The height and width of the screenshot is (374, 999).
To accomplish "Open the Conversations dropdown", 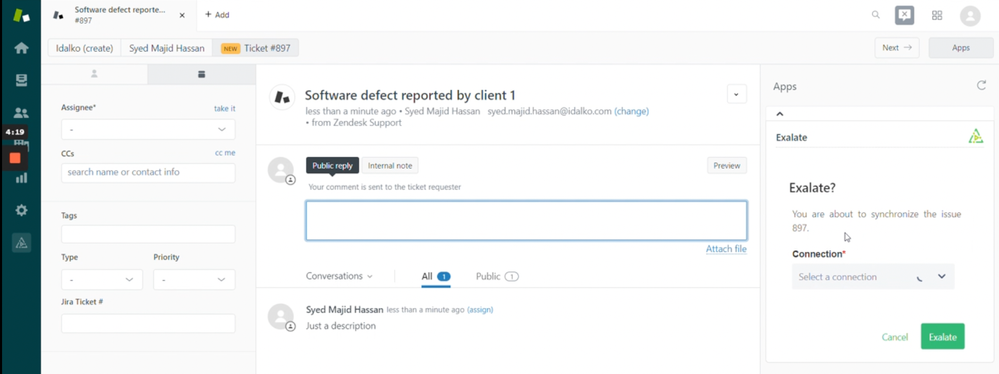I will [339, 277].
